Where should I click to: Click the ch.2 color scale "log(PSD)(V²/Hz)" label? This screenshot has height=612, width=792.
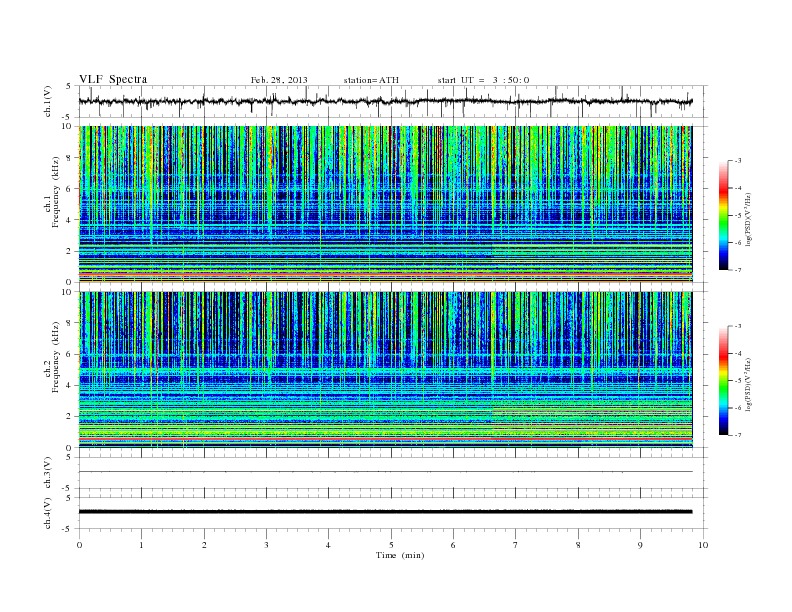749,384
